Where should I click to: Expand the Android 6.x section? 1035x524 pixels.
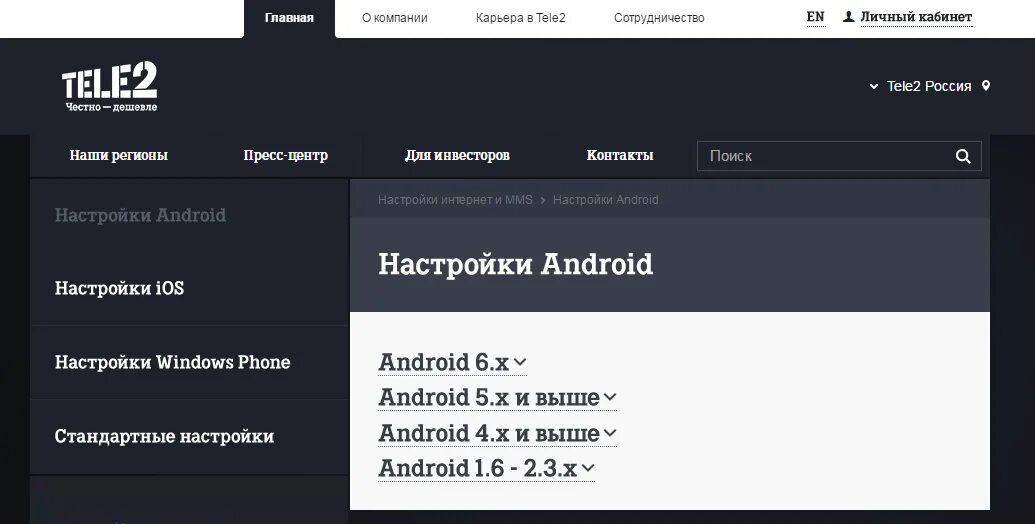click(x=452, y=362)
